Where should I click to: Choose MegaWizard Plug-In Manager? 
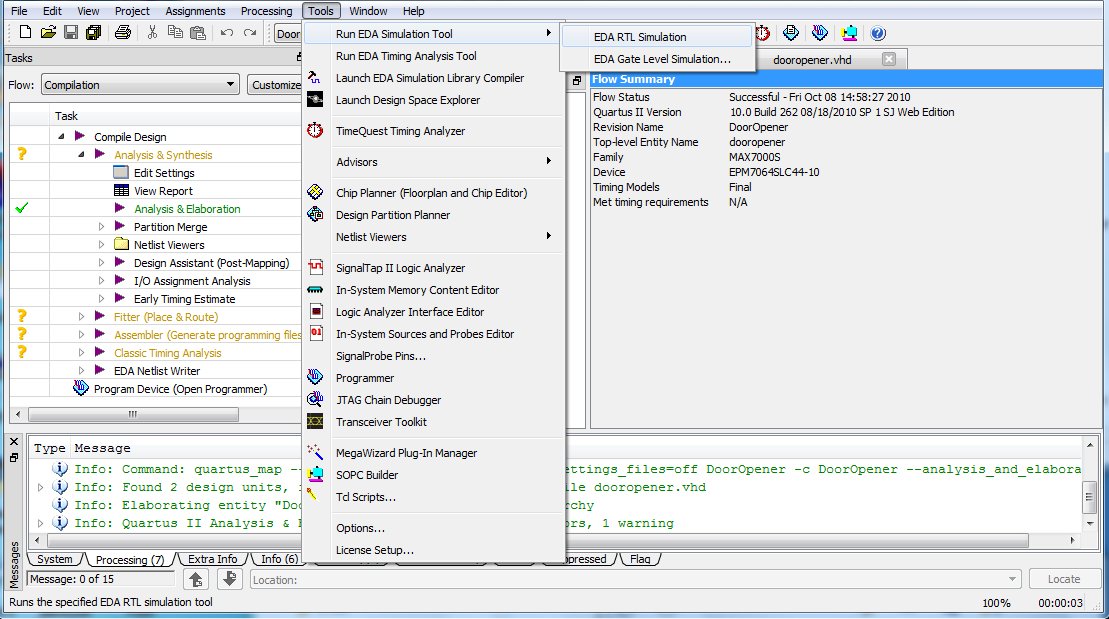pos(406,453)
